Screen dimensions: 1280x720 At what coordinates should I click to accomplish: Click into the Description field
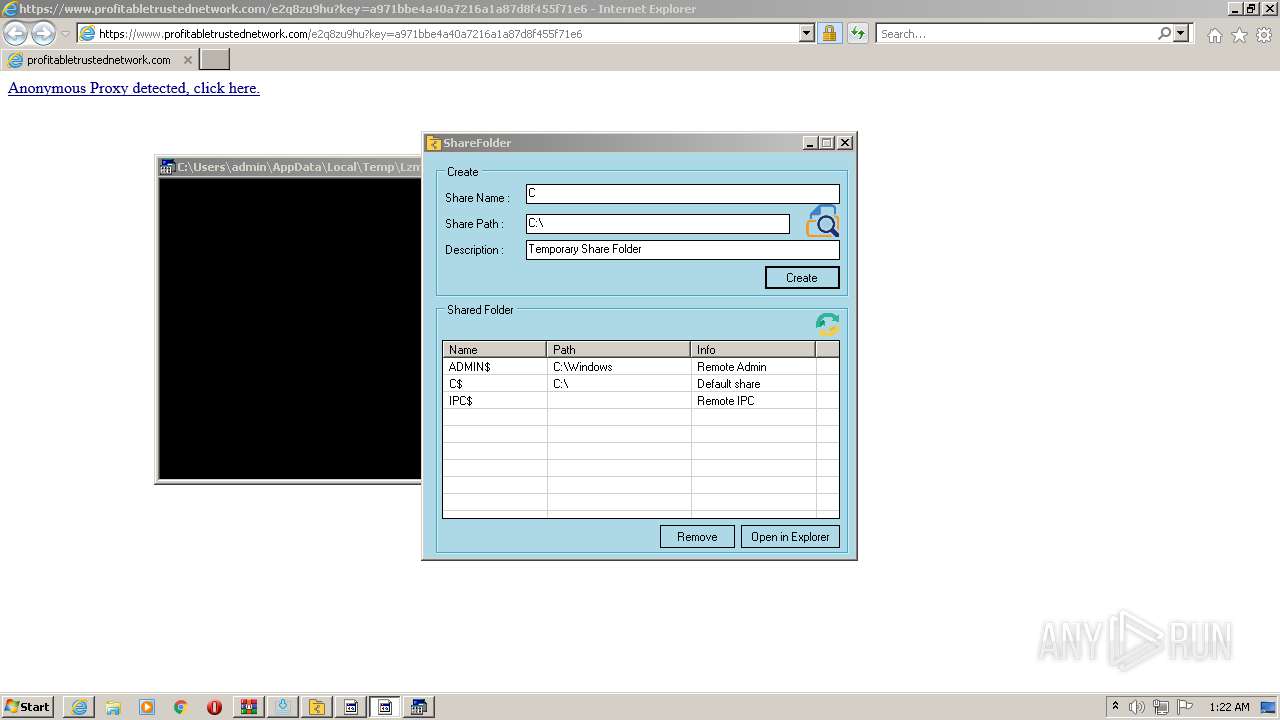click(x=683, y=250)
